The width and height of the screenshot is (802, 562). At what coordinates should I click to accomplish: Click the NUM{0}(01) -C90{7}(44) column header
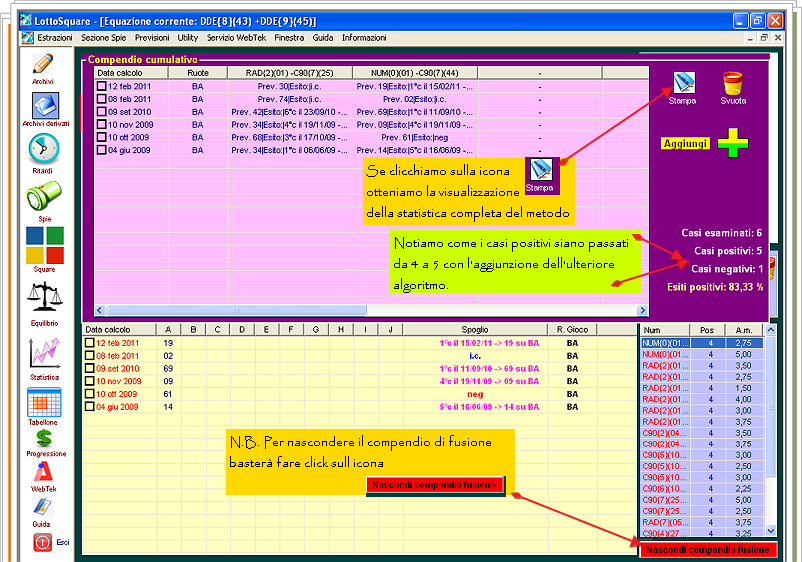(415, 73)
